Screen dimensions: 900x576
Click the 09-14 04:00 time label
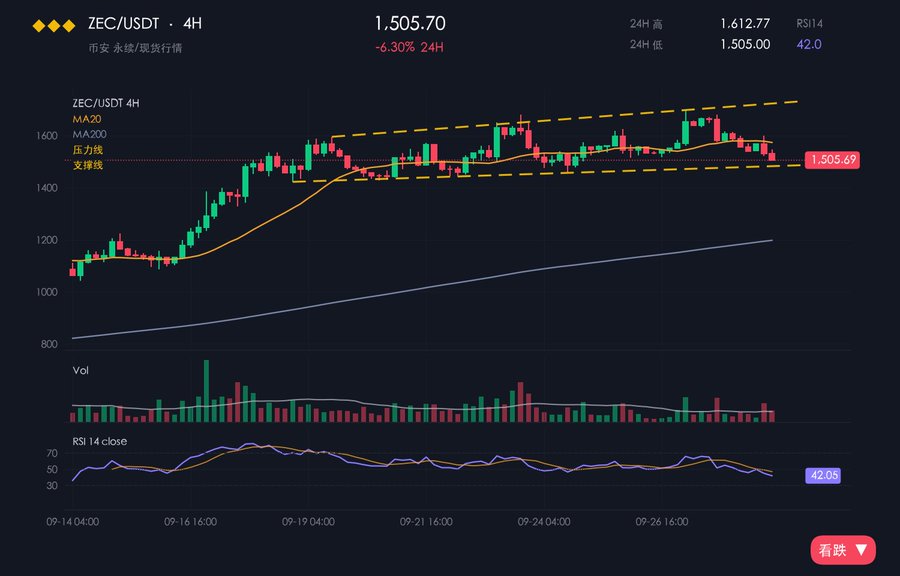tap(72, 522)
